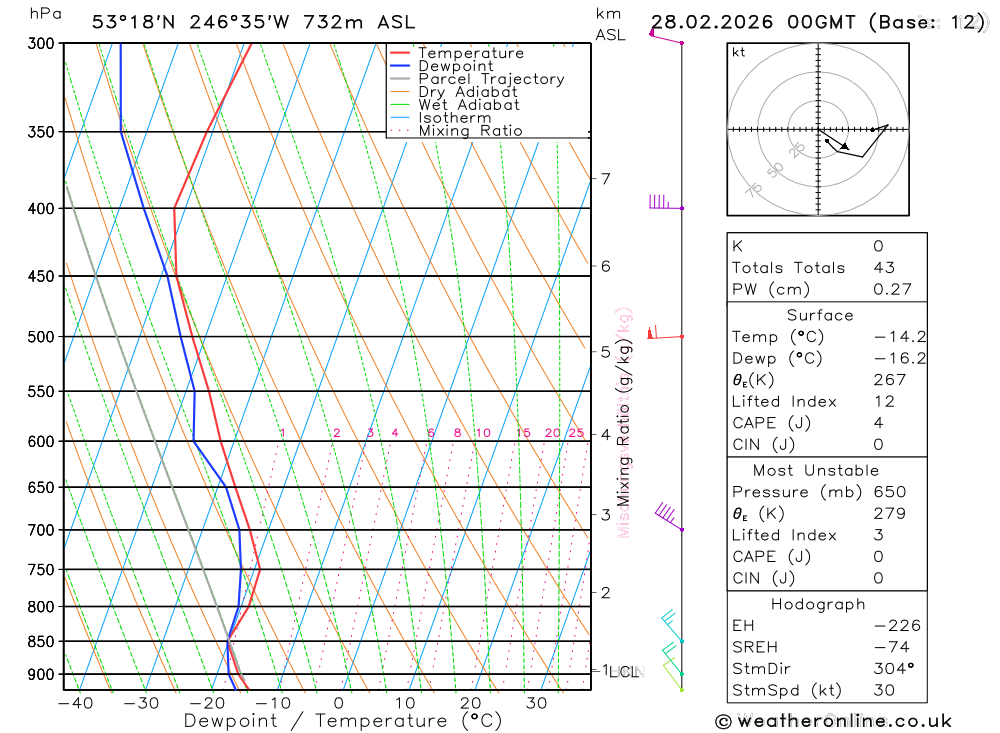
Task: Click the weatheronline.co.uk copyright text
Action: click(x=834, y=721)
